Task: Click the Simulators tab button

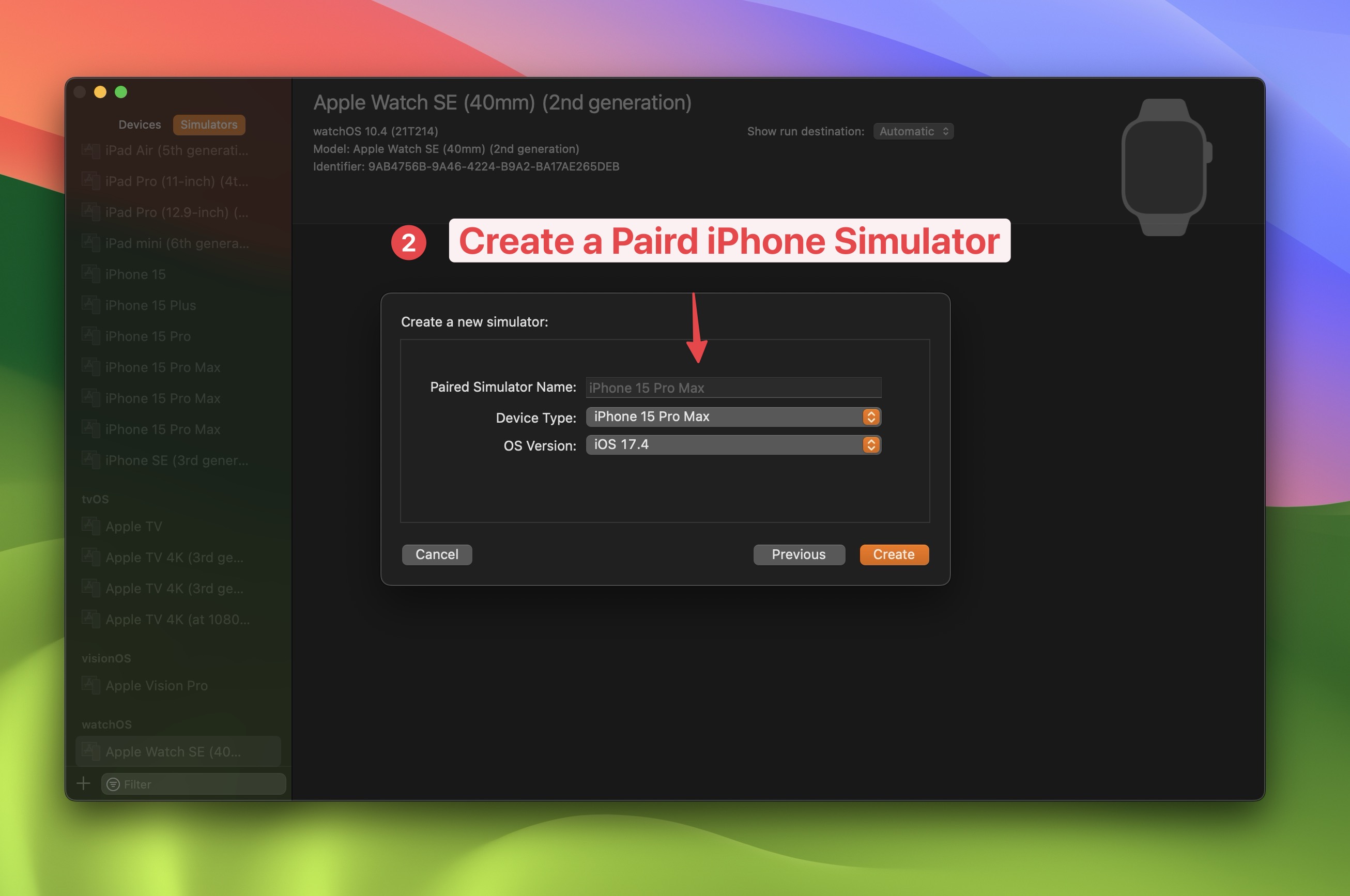Action: click(x=209, y=124)
